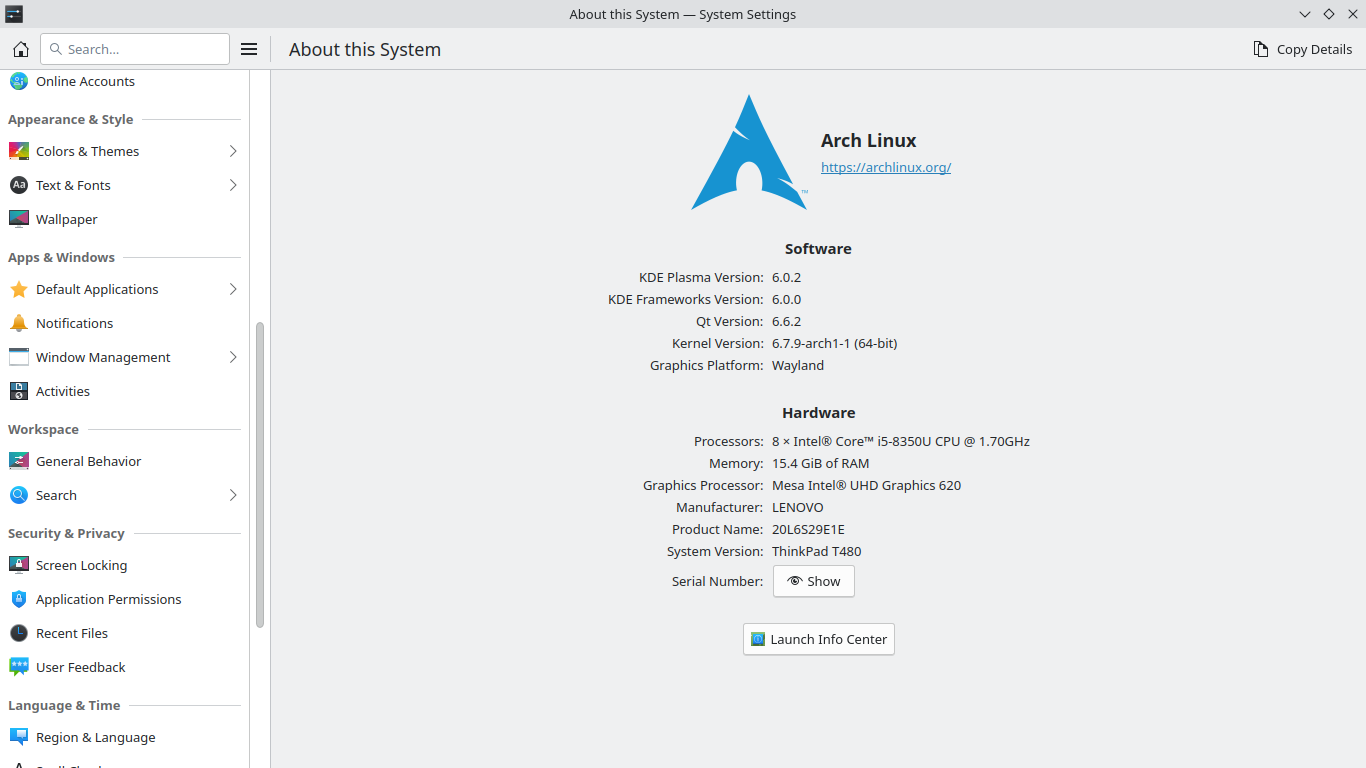The height and width of the screenshot is (768, 1366).
Task: Expand the Default Applications chevron
Action: coord(233,289)
